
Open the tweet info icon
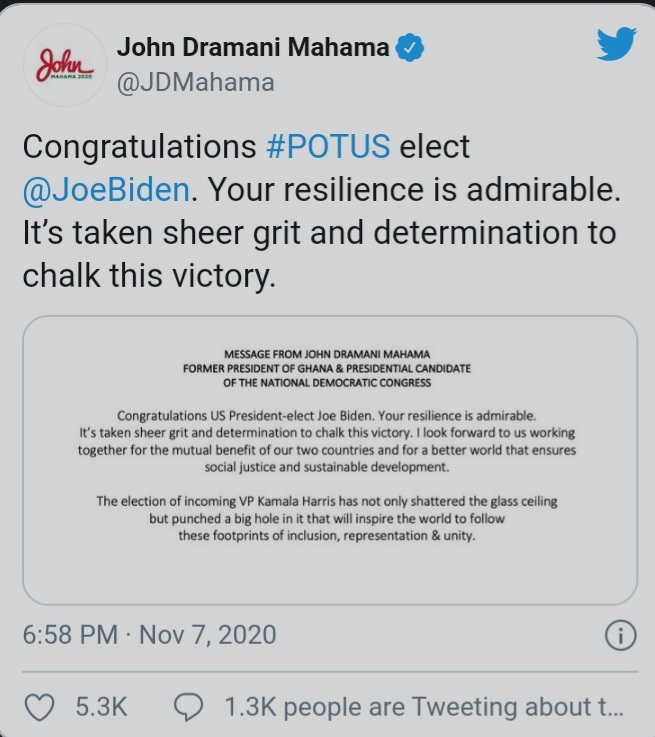pos(620,634)
